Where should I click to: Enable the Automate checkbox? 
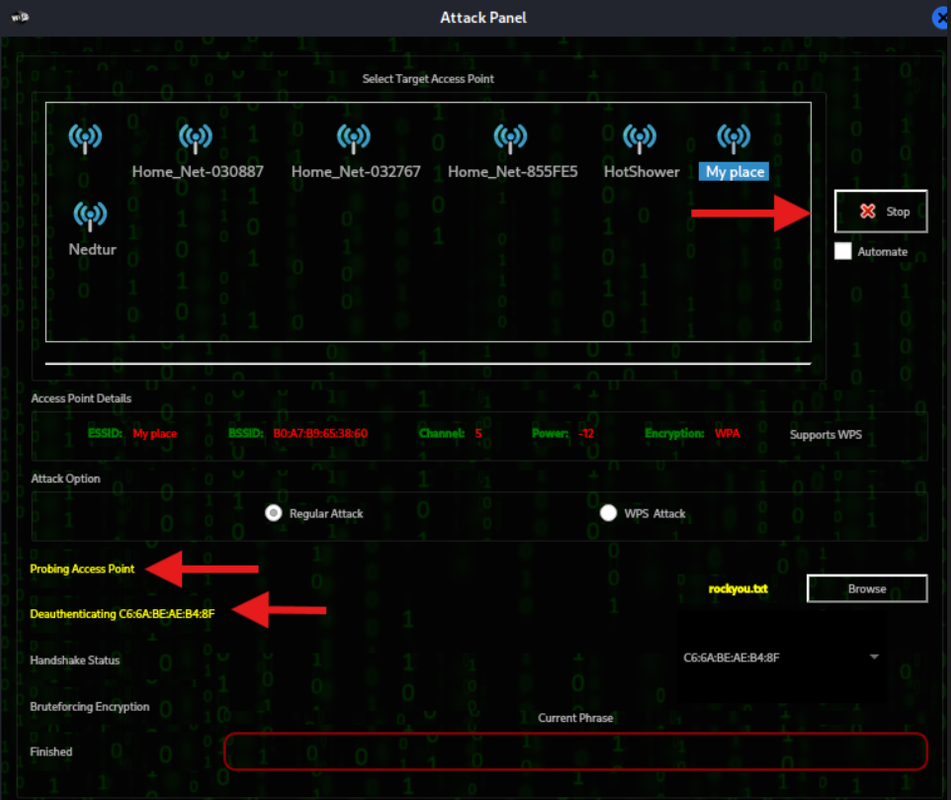click(843, 251)
